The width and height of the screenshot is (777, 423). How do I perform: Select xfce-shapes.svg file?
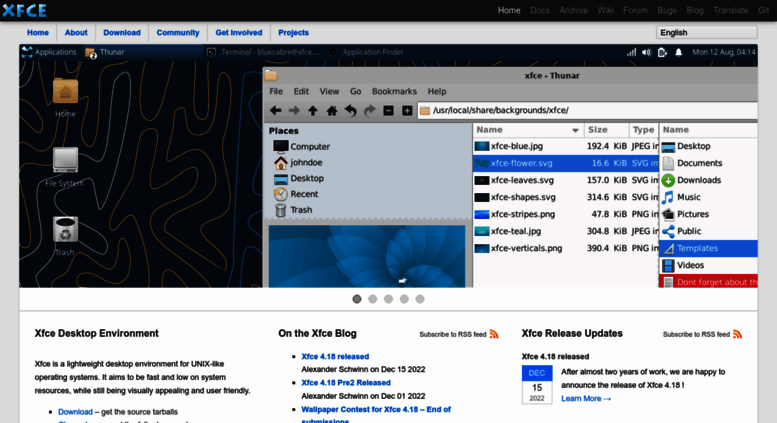[x=565, y=197]
